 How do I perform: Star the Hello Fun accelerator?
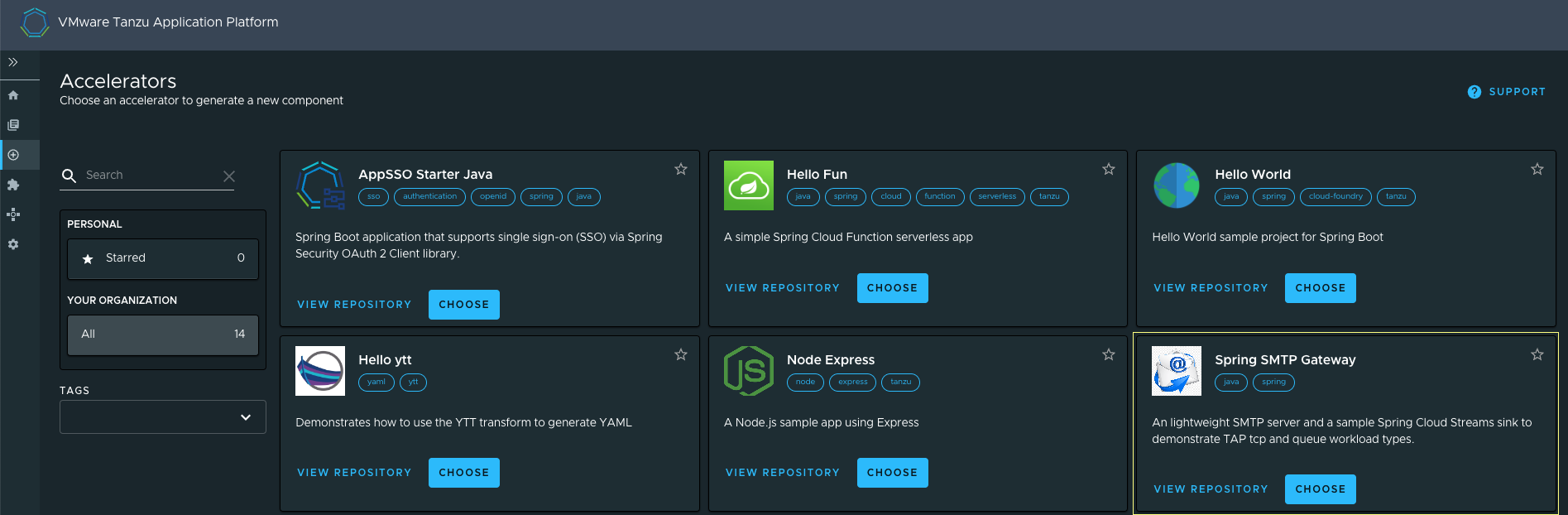pyautogui.click(x=1109, y=169)
